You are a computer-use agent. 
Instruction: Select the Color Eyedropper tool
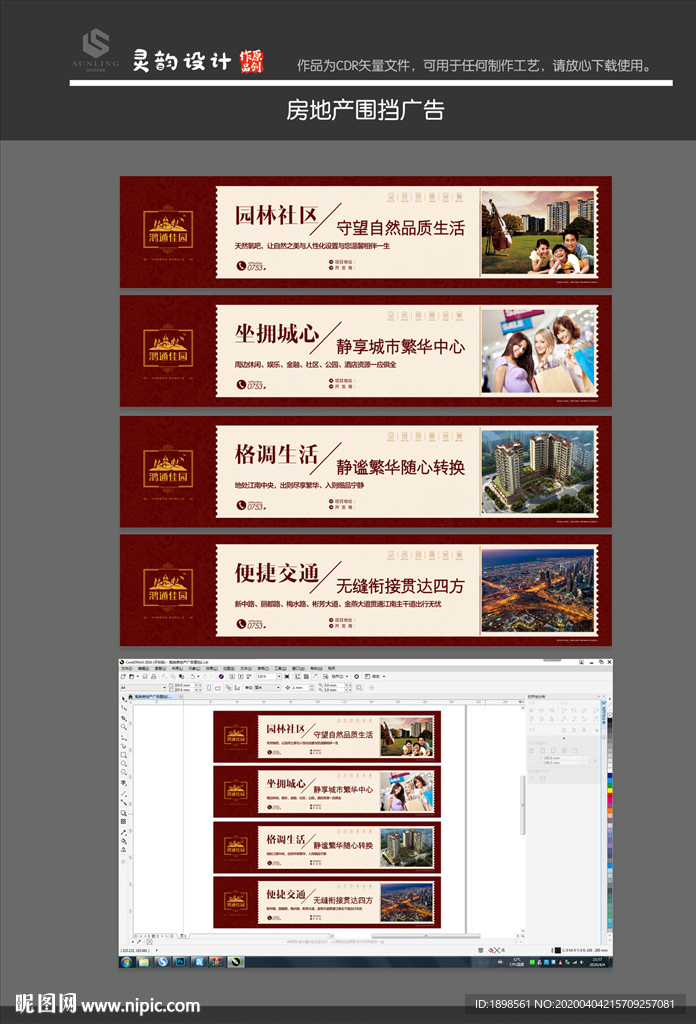click(x=124, y=833)
